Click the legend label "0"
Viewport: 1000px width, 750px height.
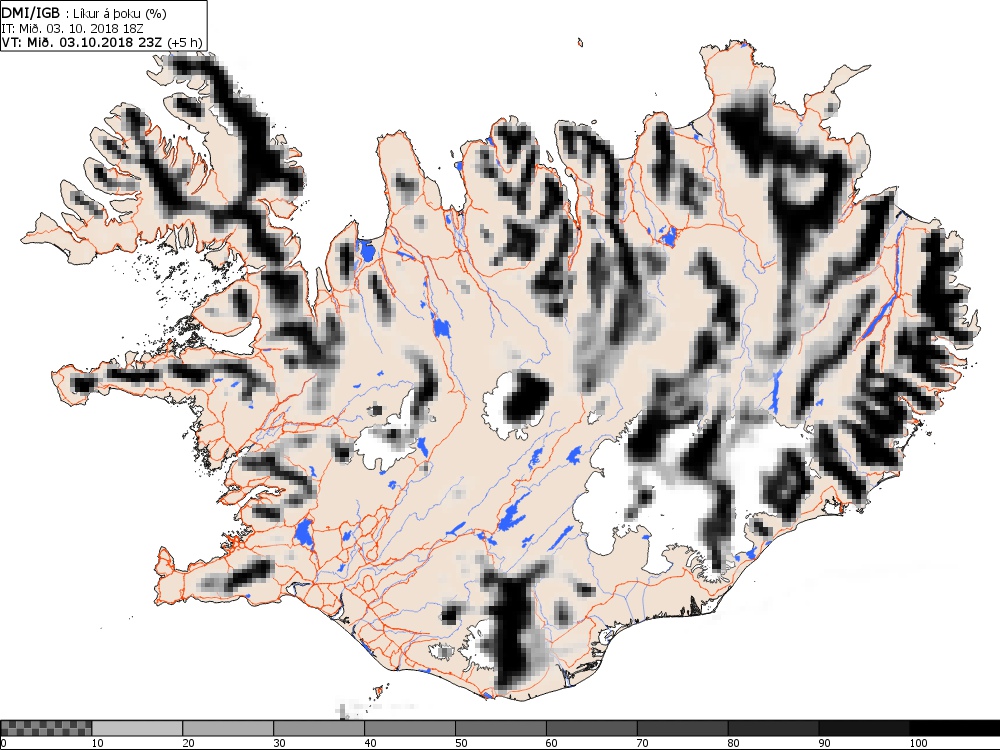[x=3, y=743]
